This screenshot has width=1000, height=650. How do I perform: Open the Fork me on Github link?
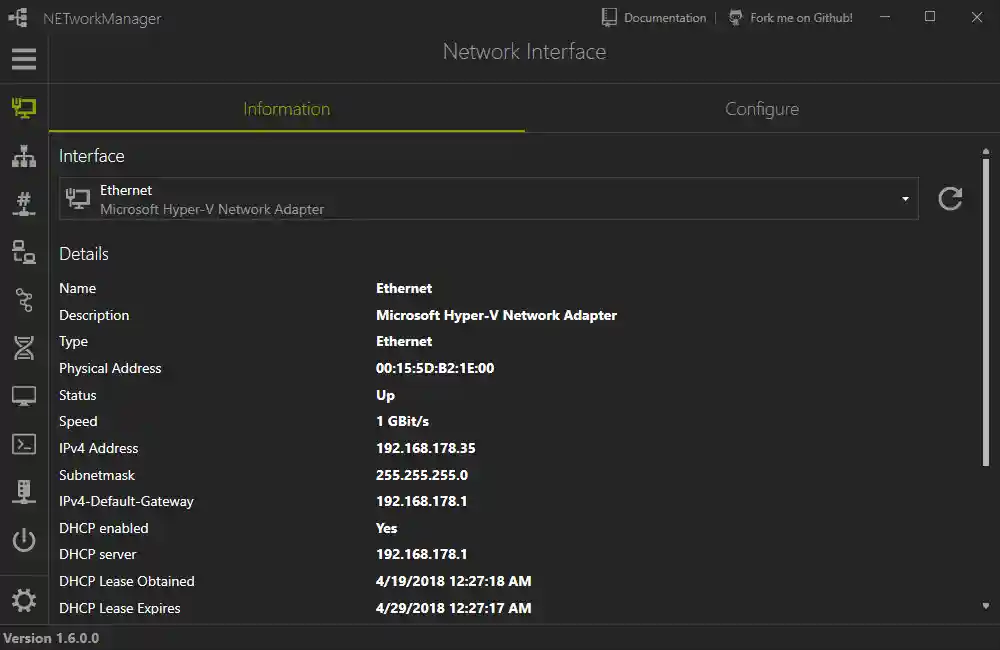[x=790, y=17]
